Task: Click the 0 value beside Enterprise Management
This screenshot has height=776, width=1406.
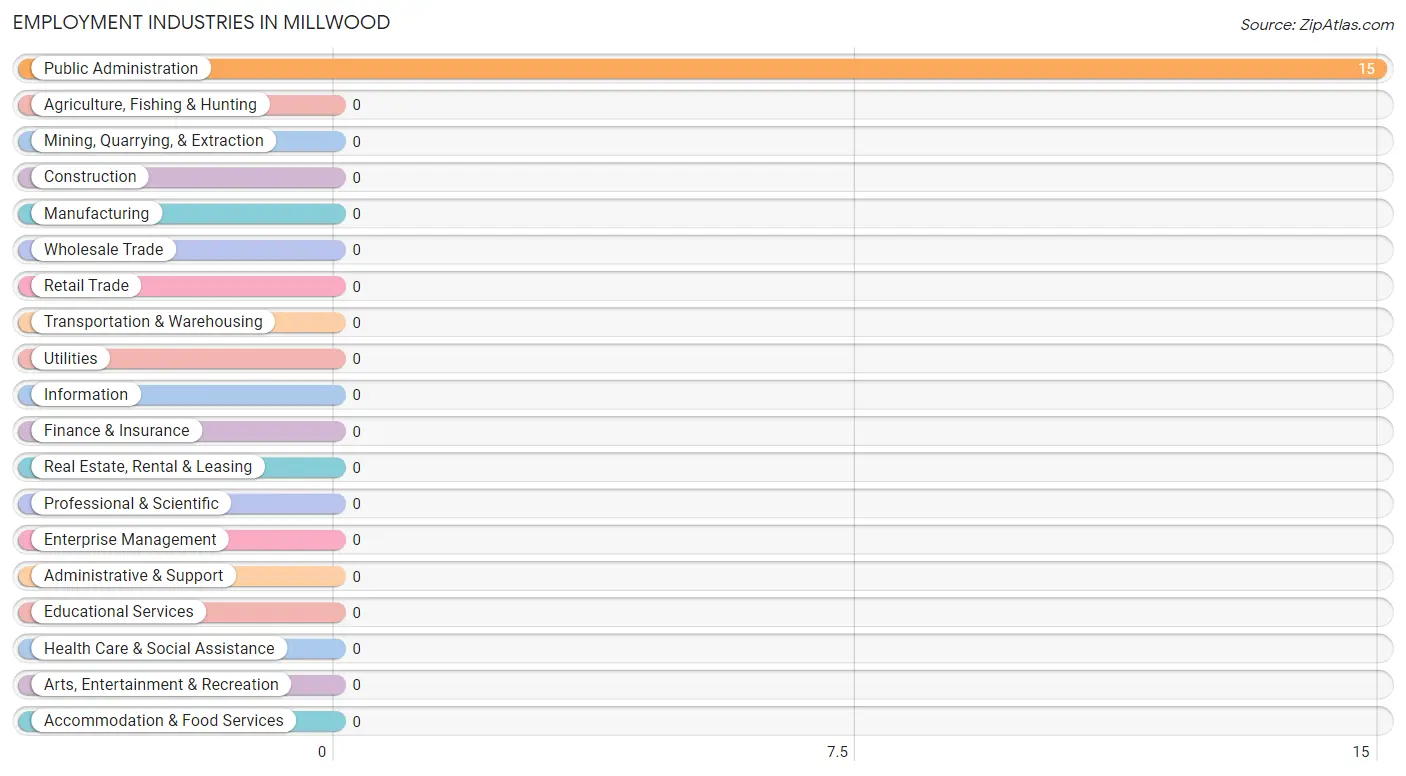Action: pyautogui.click(x=356, y=540)
